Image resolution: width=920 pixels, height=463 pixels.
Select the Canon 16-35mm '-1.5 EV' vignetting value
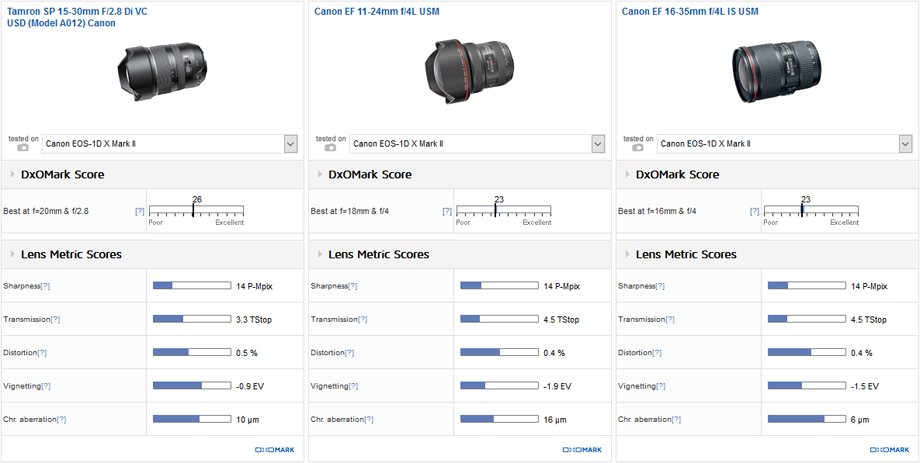pyautogui.click(x=865, y=386)
